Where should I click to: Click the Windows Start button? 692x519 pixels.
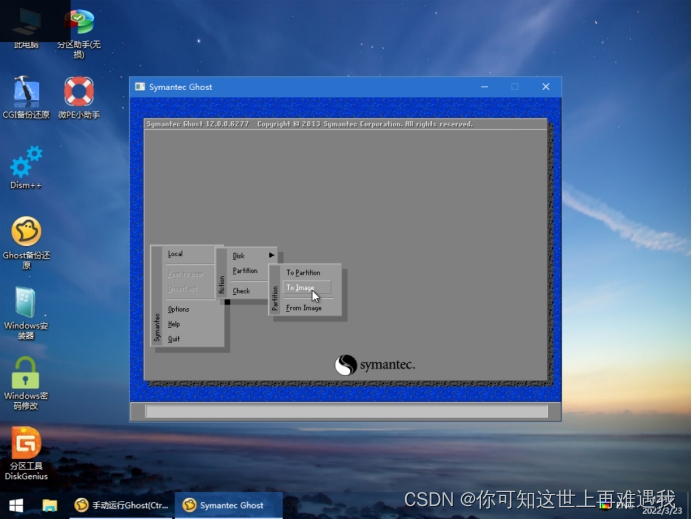16,505
